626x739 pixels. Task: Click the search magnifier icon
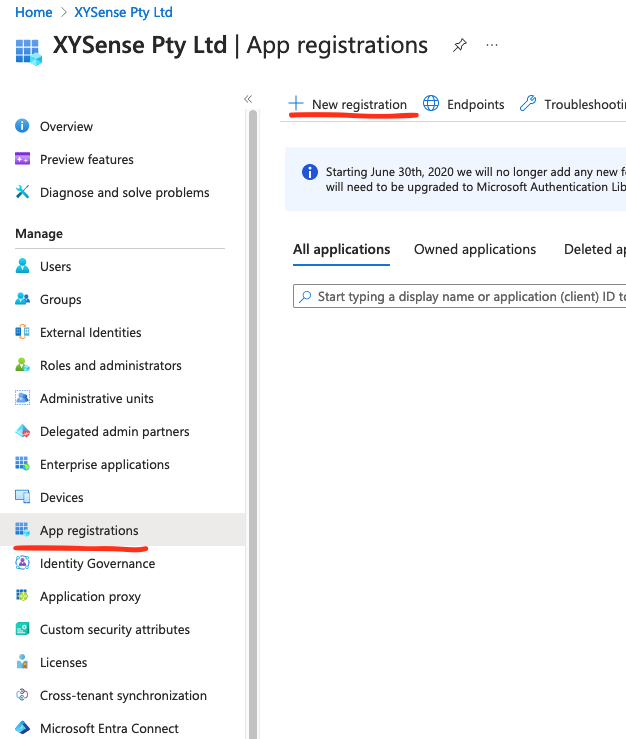coord(305,296)
